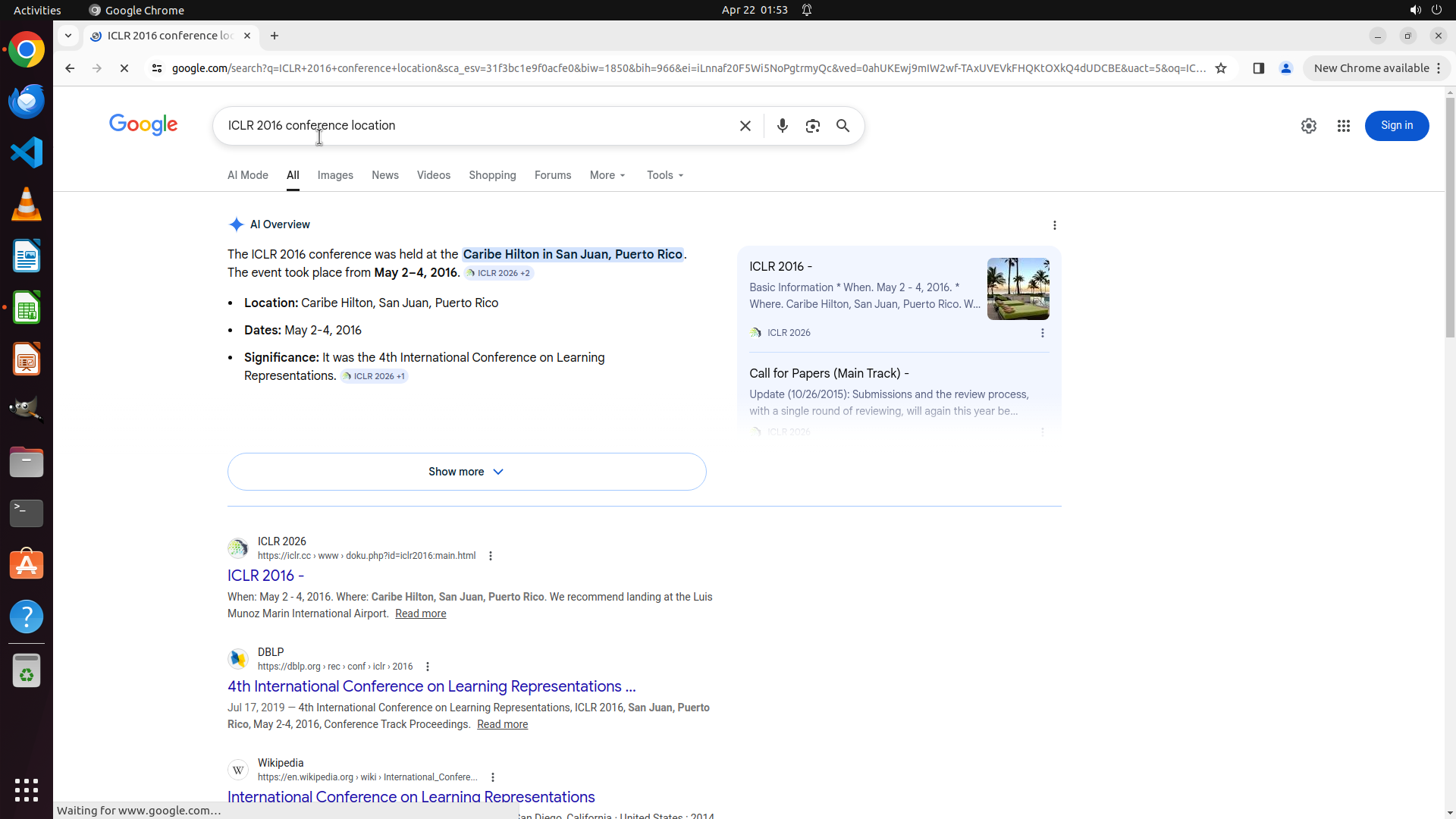
Task: Switch to AI Mode tab
Action: point(248,175)
